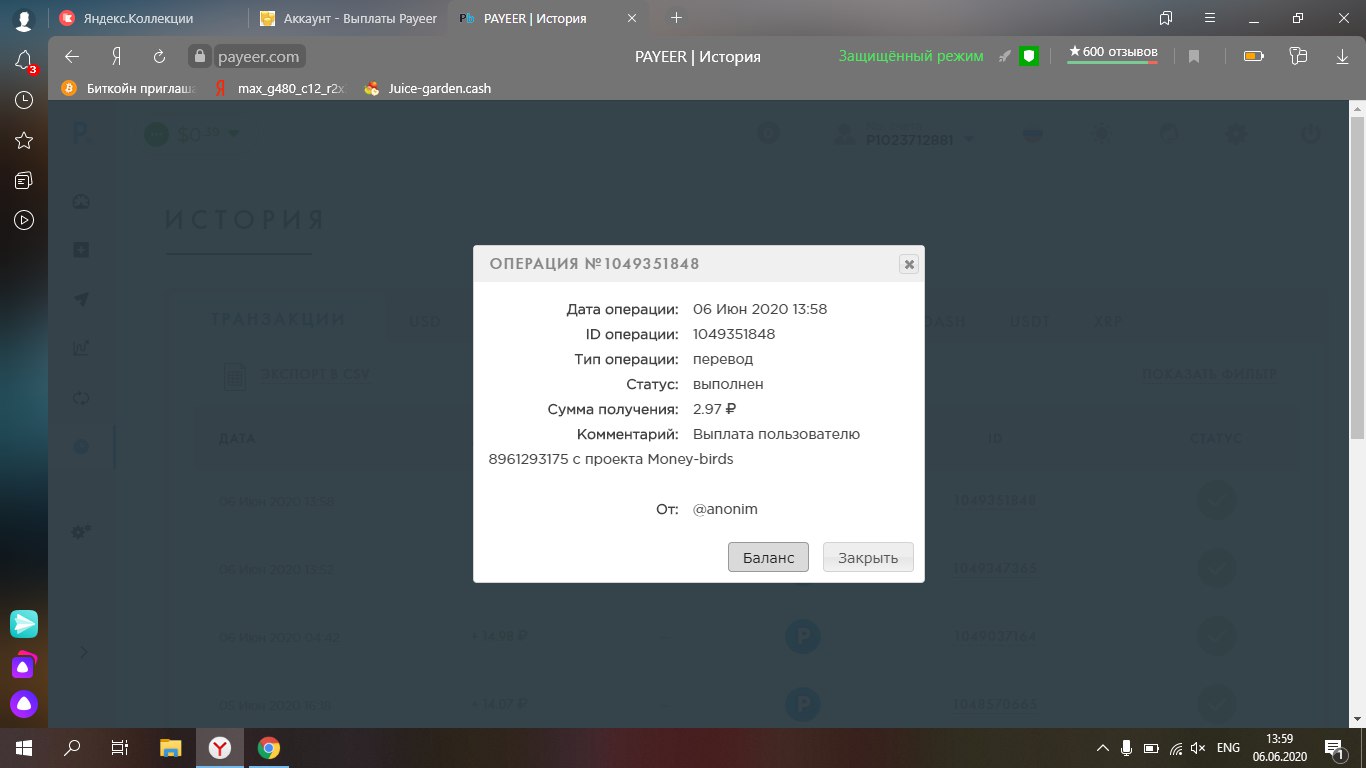Open the bookmarks panel icon near the window controls
1366x768 pixels.
1166,18
